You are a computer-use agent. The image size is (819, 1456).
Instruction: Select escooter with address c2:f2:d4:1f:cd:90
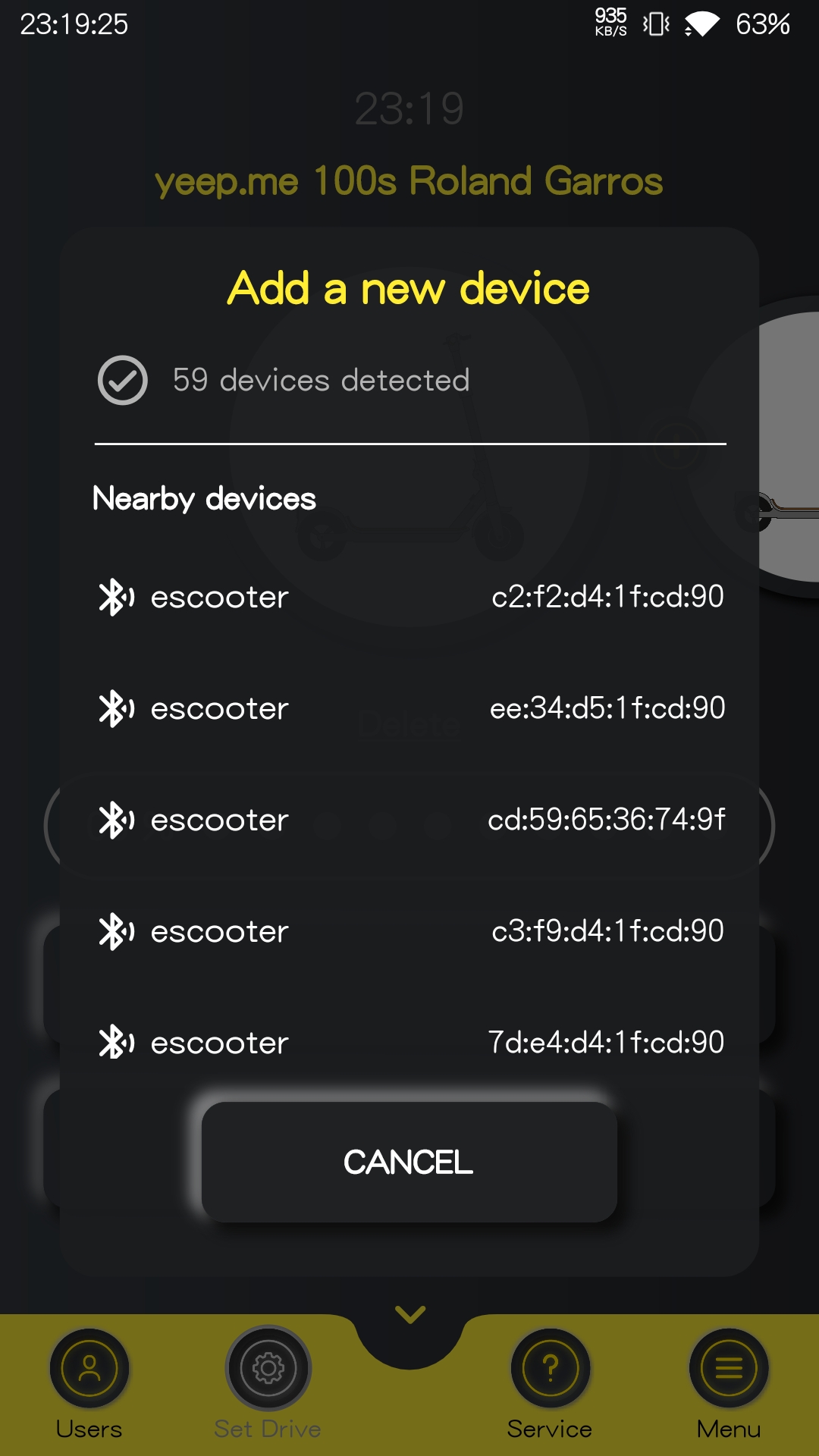coord(409,597)
